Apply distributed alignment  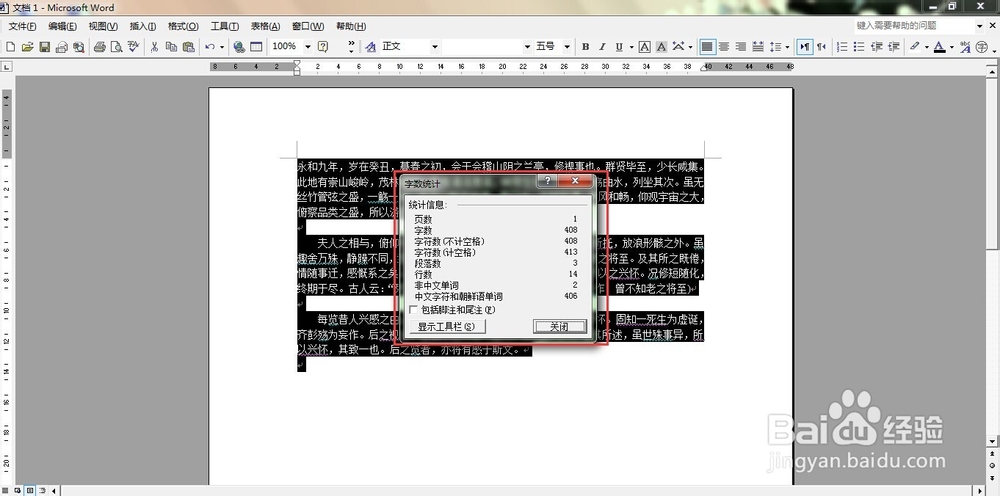point(758,47)
